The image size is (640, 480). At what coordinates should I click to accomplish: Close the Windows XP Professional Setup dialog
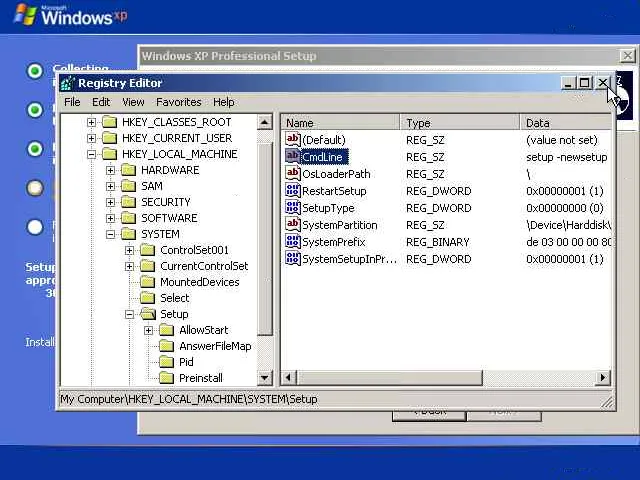(627, 56)
